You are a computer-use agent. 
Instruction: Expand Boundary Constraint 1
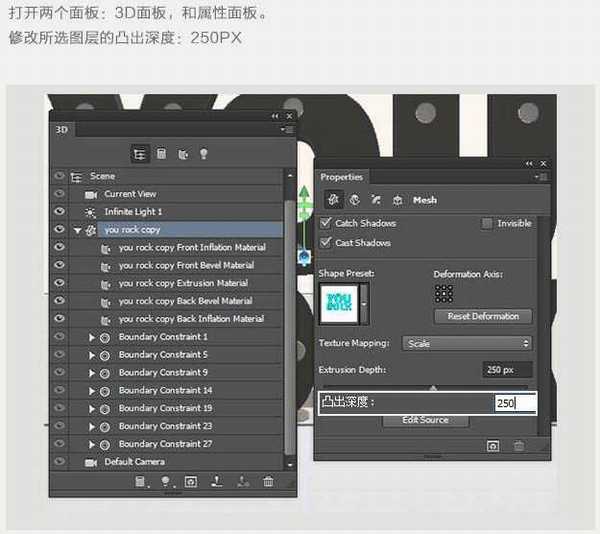point(92,337)
